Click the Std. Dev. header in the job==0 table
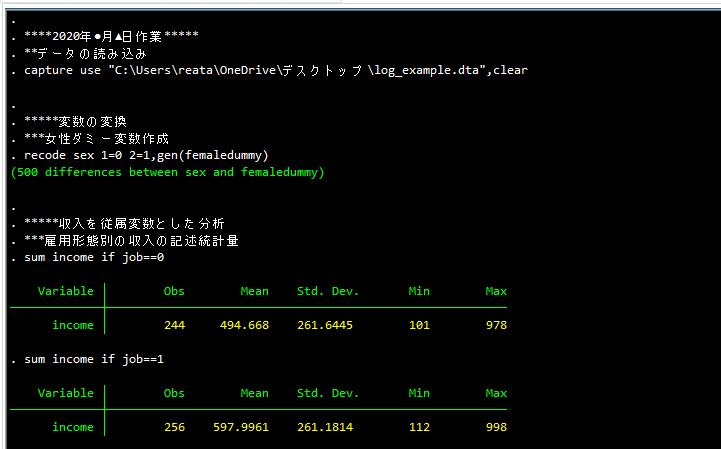Image resolution: width=721 pixels, height=449 pixels. click(x=328, y=291)
